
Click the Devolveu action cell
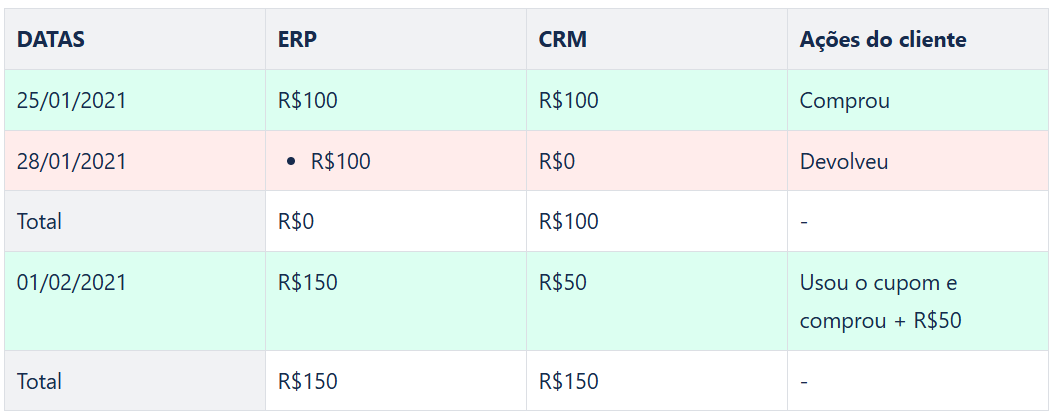(918, 161)
